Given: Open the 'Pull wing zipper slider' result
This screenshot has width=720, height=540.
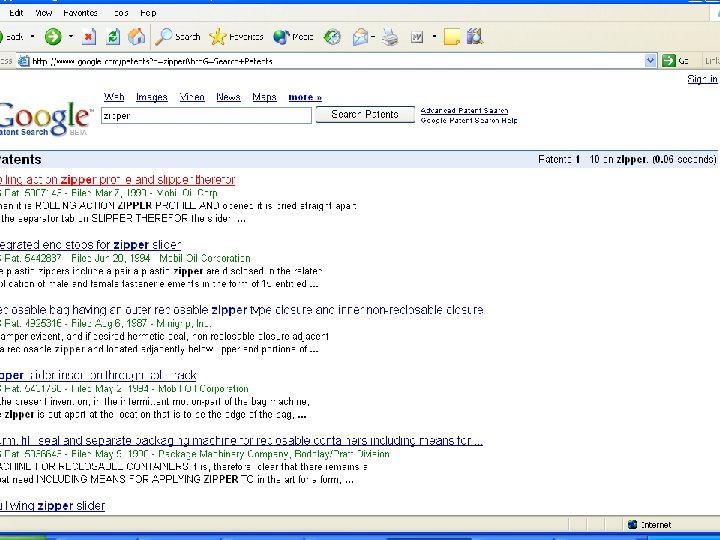Looking at the screenshot, I should [x=52, y=506].
